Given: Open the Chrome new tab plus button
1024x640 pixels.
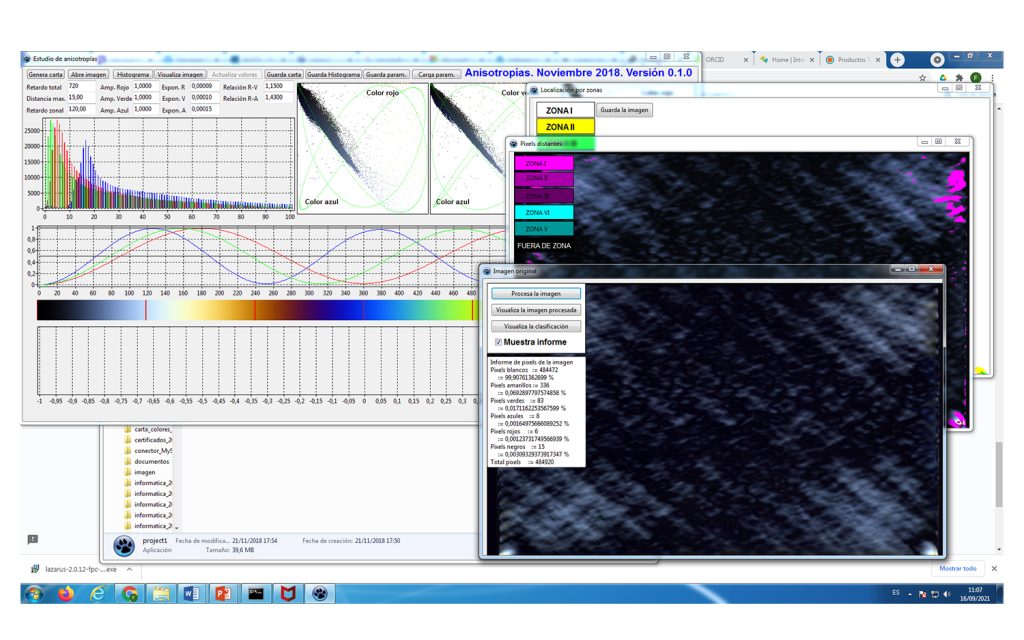Looking at the screenshot, I should coord(897,60).
